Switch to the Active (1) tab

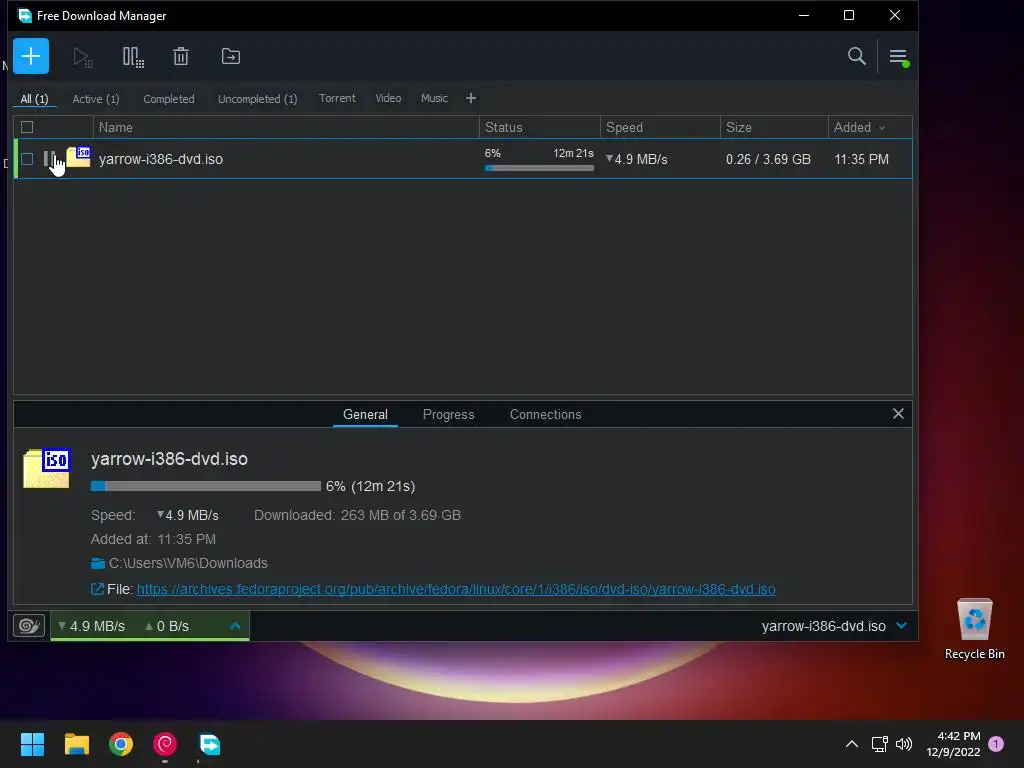point(95,99)
